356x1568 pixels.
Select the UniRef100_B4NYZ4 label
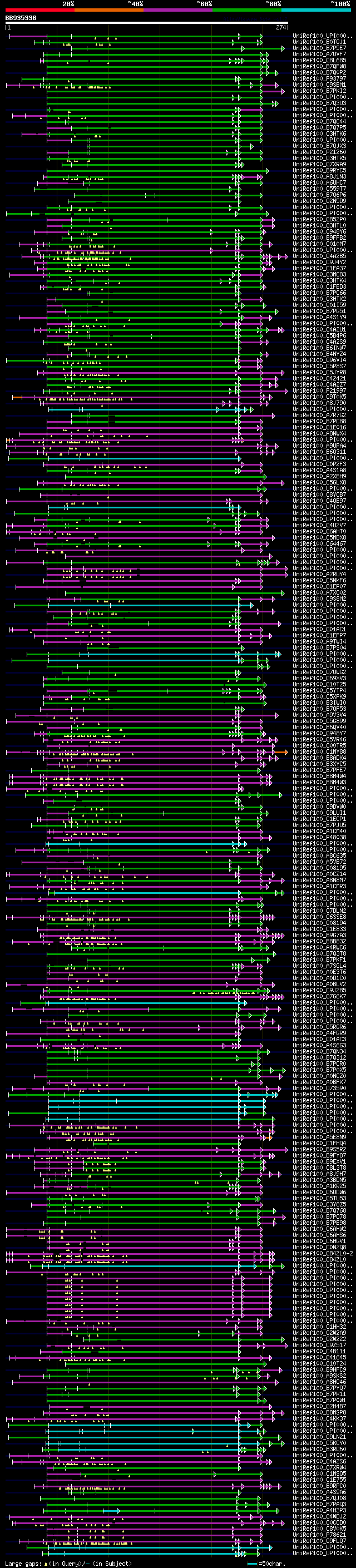(x=319, y=354)
